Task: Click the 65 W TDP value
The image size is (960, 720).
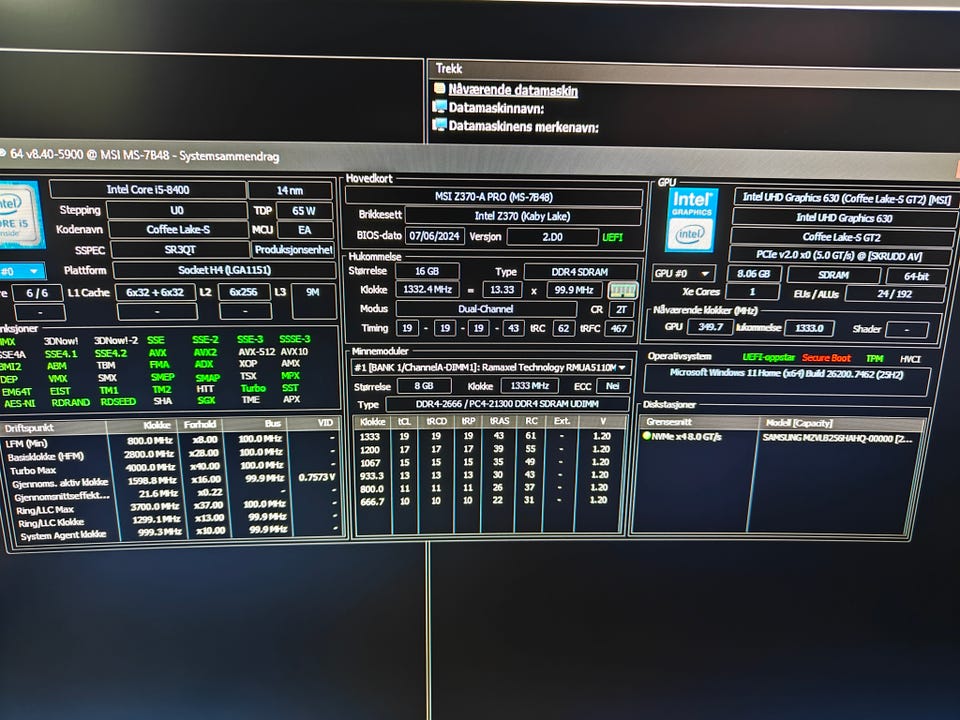Action: (304, 211)
